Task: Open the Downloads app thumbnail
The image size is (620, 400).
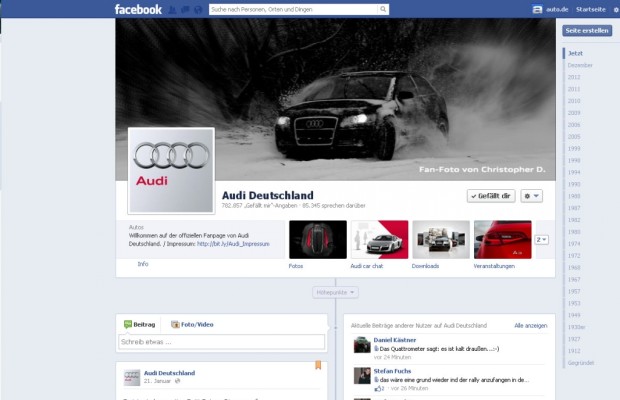Action: tap(441, 240)
